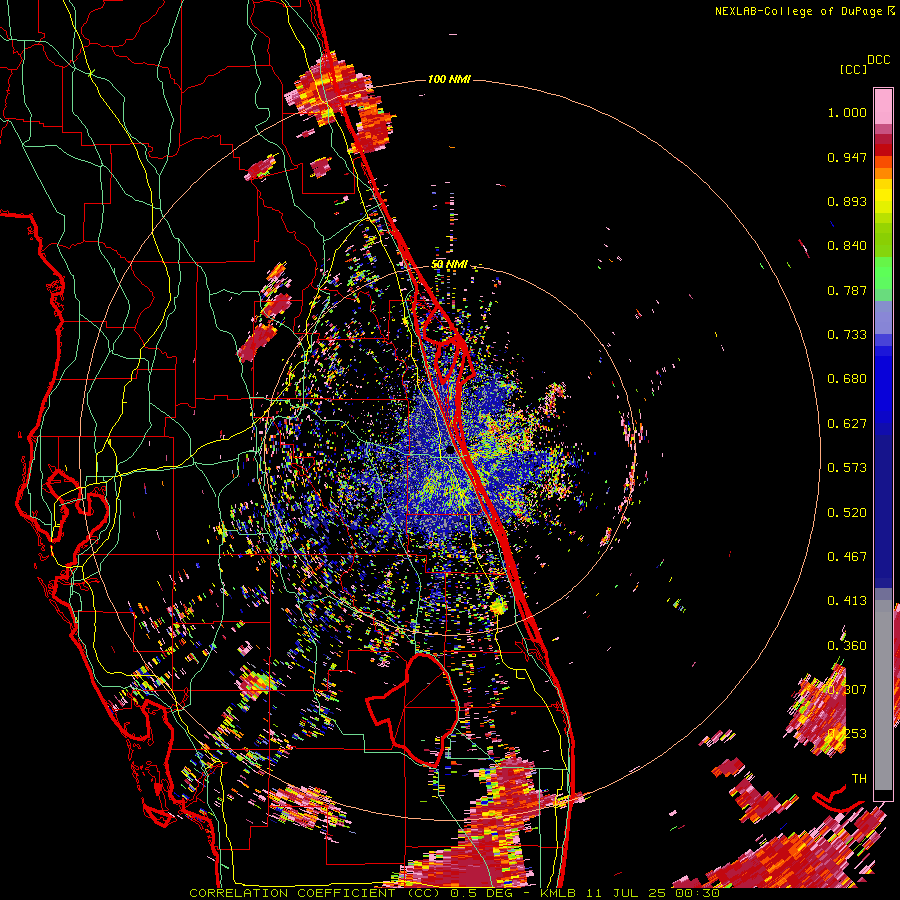The width and height of the screenshot is (900, 900).
Task: Click the gray low-value segment of the color bar
Action: tap(883, 695)
